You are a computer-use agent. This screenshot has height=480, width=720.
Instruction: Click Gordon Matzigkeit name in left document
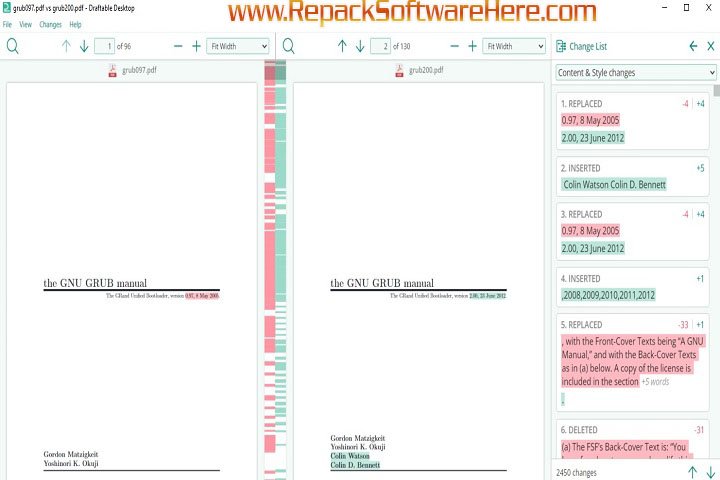(x=71, y=454)
